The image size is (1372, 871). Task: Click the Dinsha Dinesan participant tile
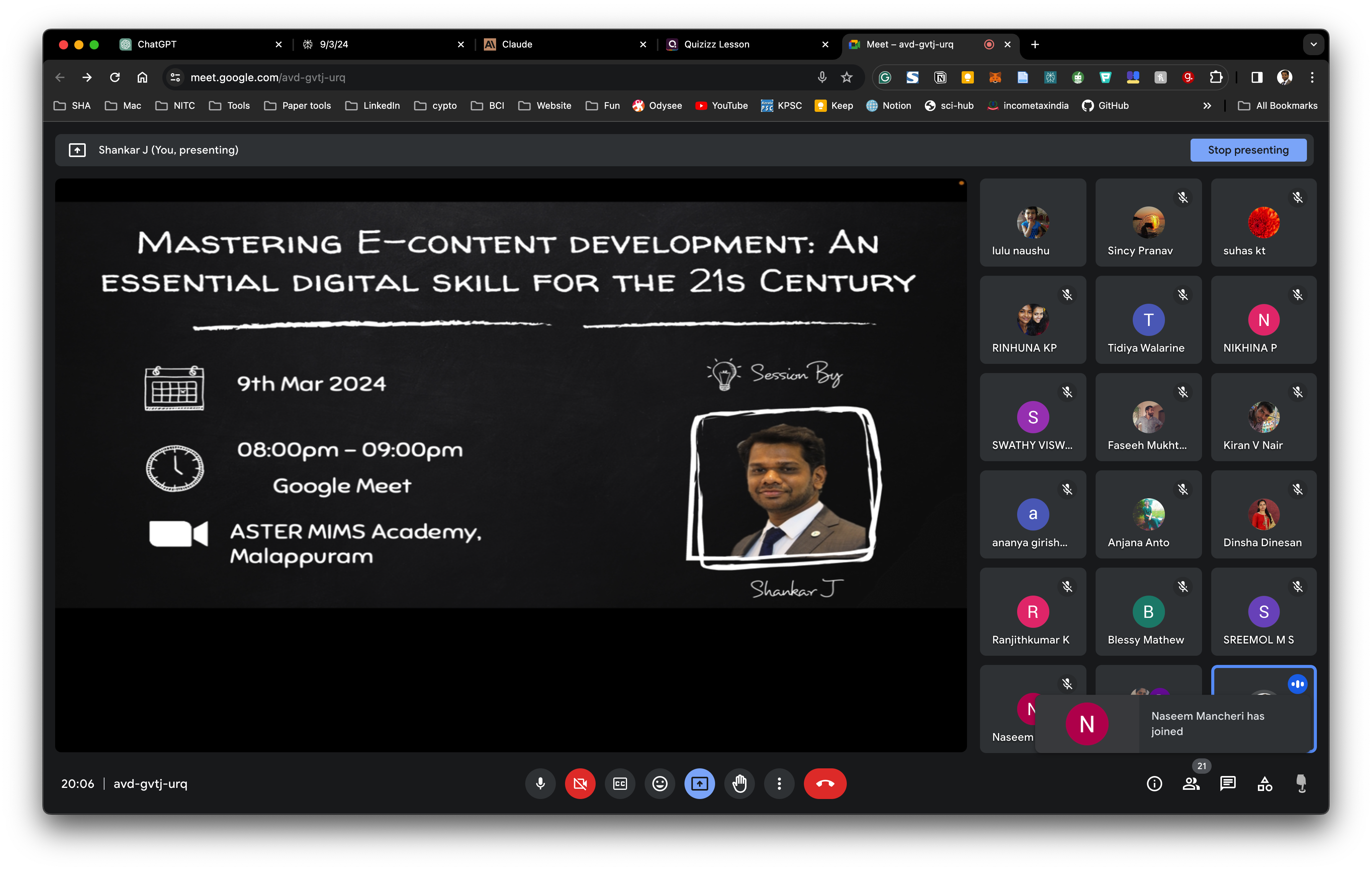1264,514
